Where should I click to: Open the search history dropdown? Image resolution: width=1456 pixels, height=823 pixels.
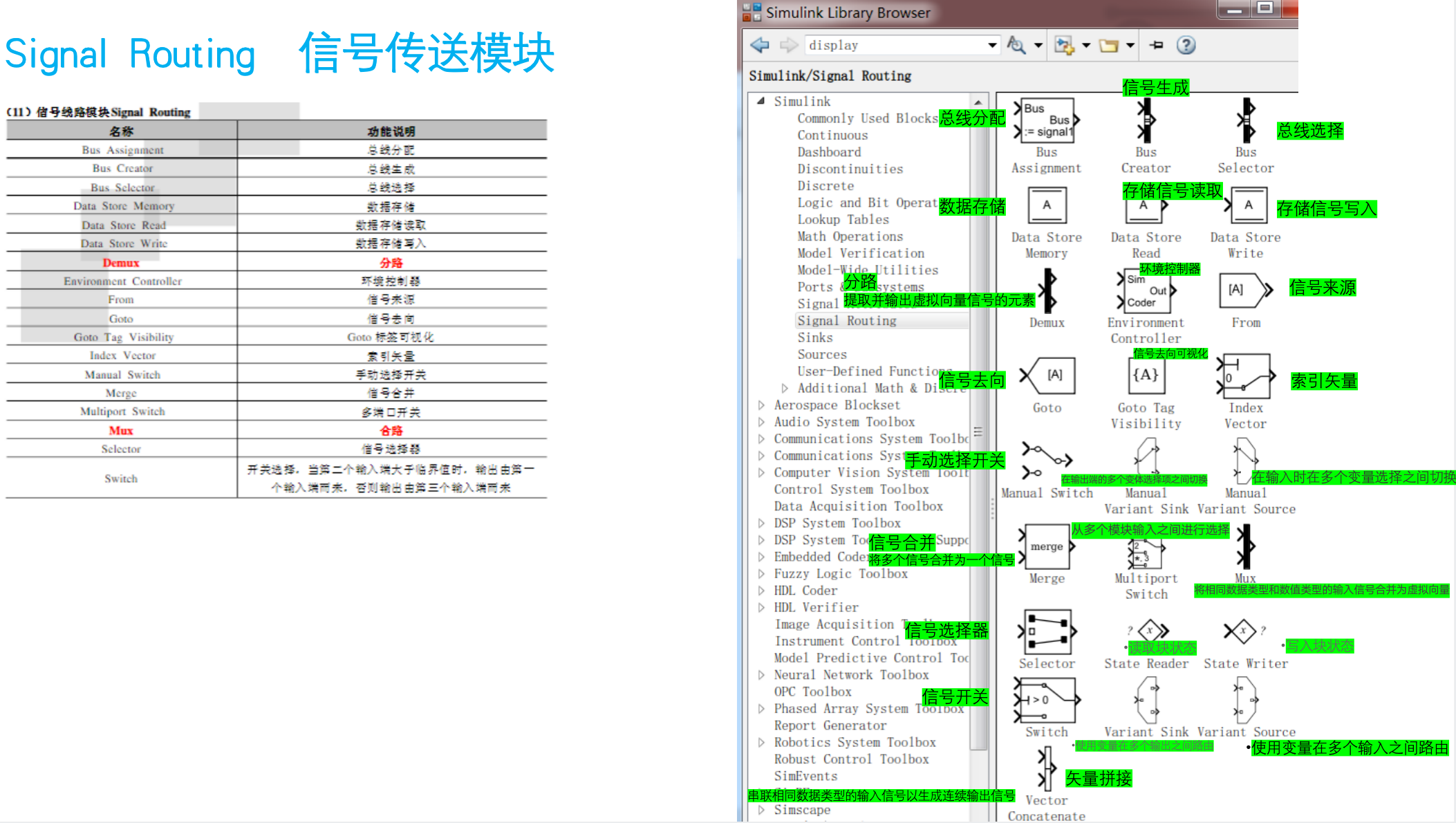[993, 45]
